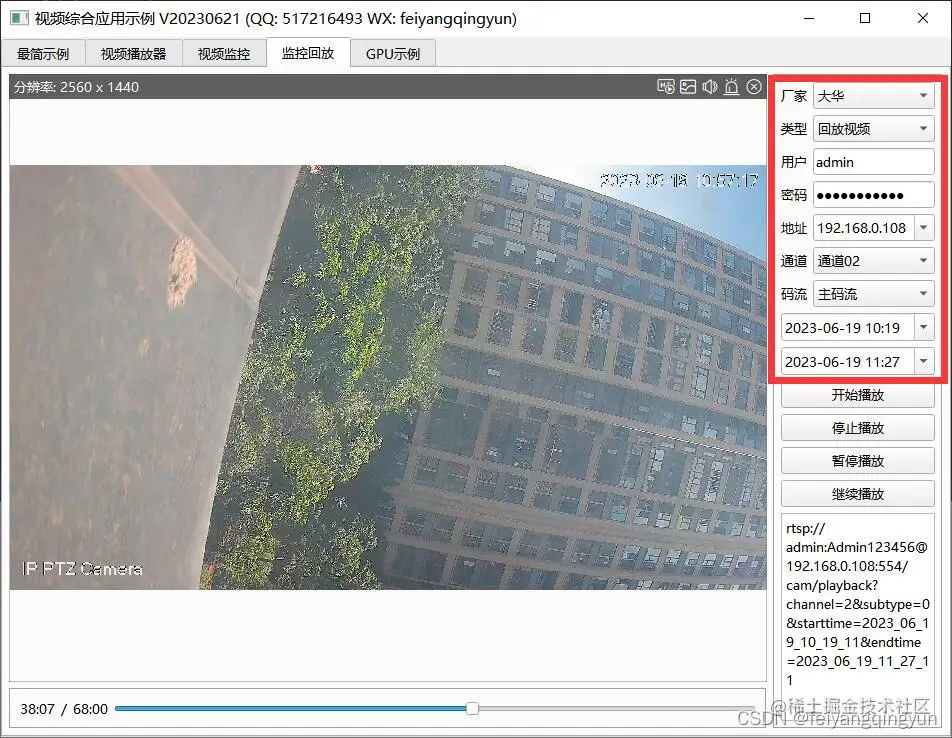952x738 pixels.
Task: Click the 38:07 / 68:00 time label
Action: [x=64, y=709]
